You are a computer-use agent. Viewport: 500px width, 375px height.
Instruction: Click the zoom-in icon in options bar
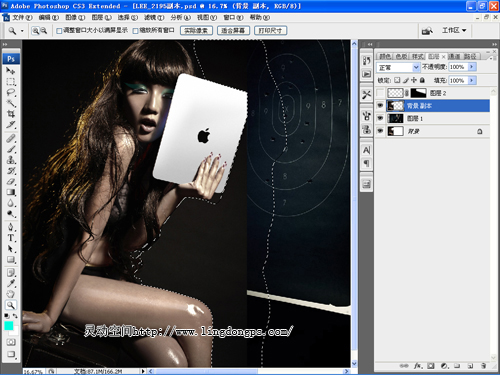coord(35,31)
